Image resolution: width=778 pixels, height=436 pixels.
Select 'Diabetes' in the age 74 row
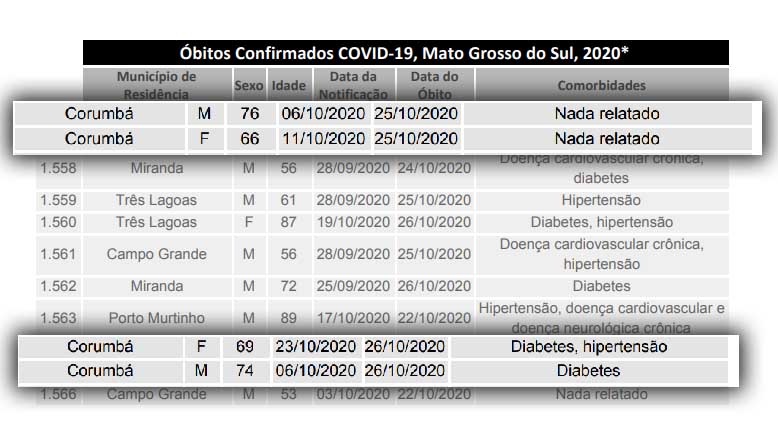[588, 371]
